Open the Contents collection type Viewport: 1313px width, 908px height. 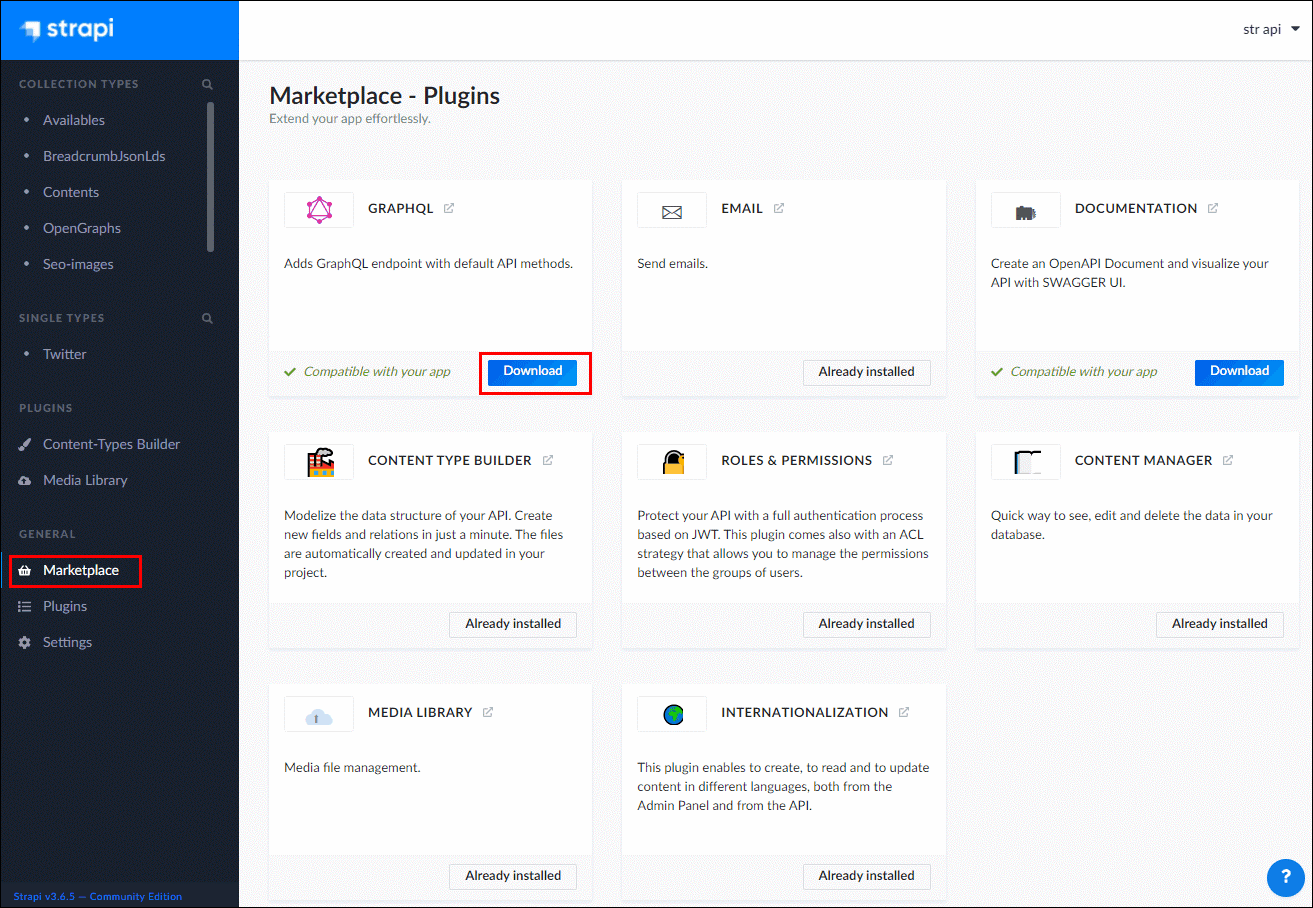coord(71,192)
